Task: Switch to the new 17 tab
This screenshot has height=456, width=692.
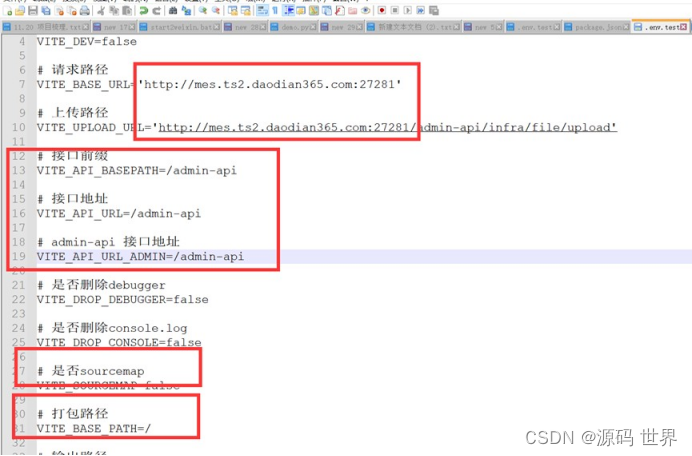Action: (114, 27)
